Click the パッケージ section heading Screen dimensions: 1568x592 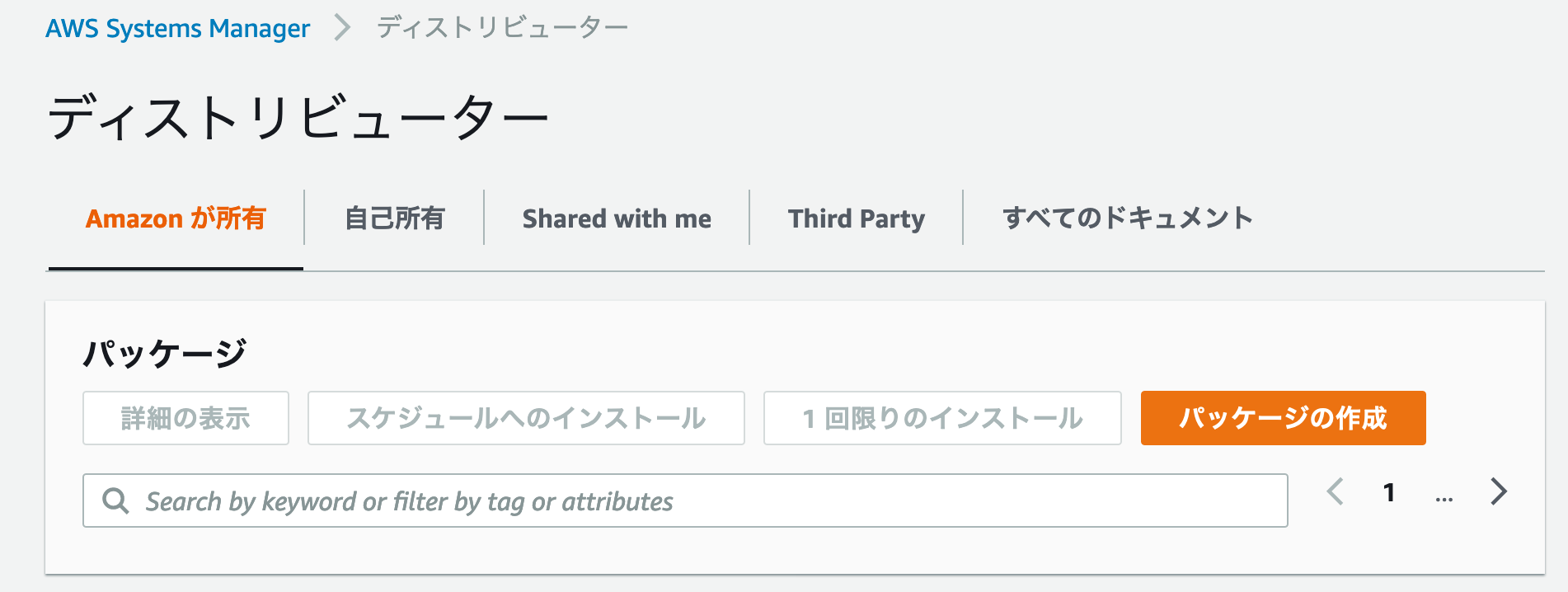coord(165,353)
